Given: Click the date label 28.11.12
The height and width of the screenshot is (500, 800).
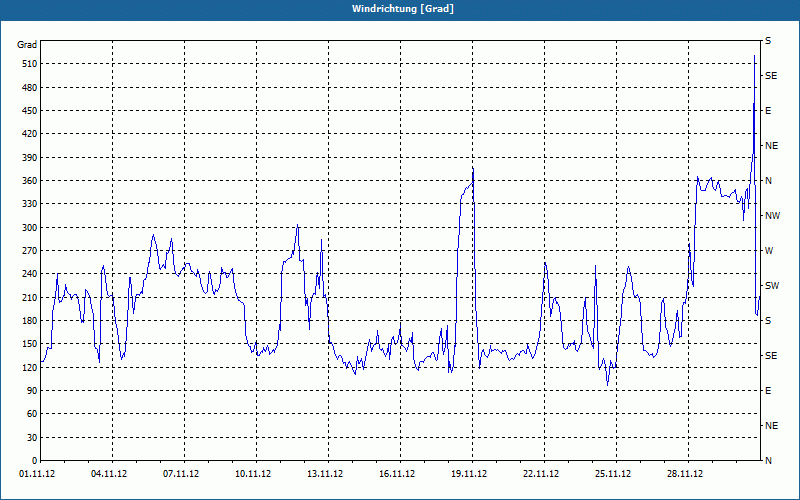Looking at the screenshot, I should point(685,474).
